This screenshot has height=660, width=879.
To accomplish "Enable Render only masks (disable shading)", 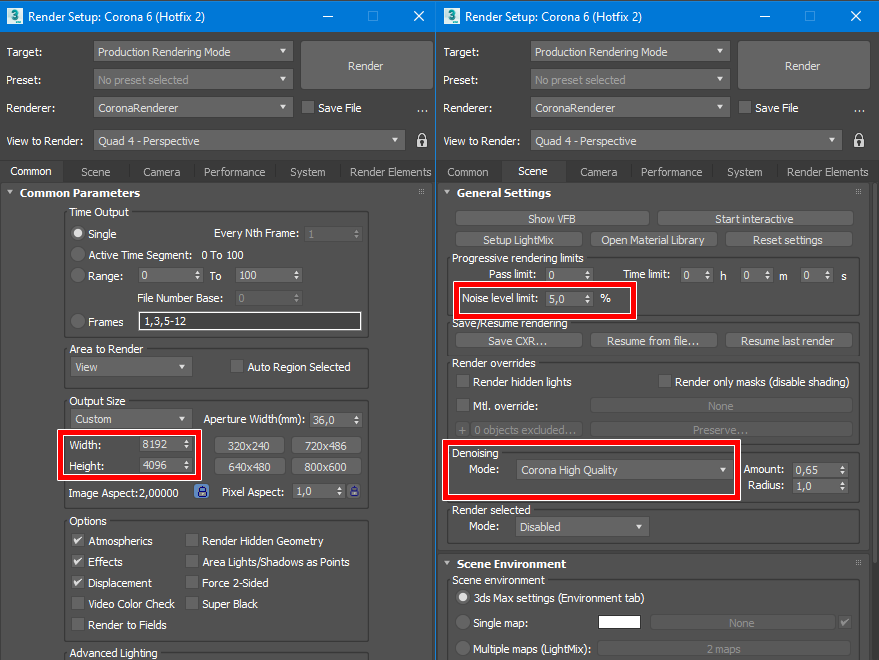I will [665, 382].
